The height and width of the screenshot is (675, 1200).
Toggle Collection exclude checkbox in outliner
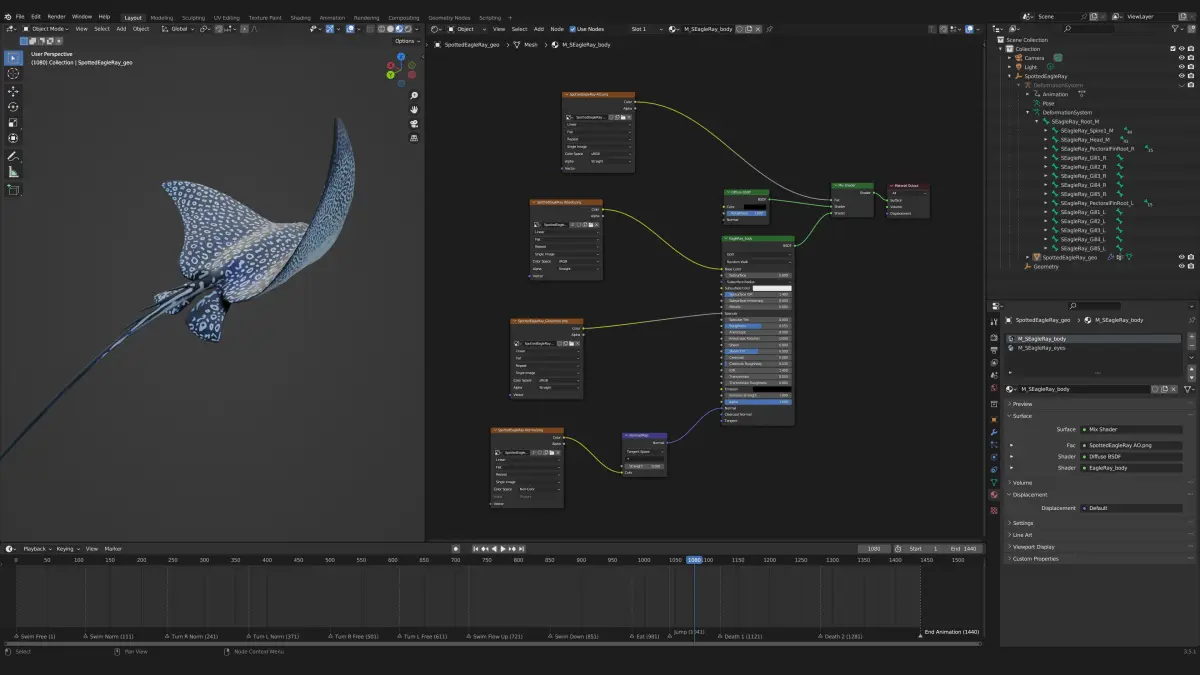coord(1173,48)
